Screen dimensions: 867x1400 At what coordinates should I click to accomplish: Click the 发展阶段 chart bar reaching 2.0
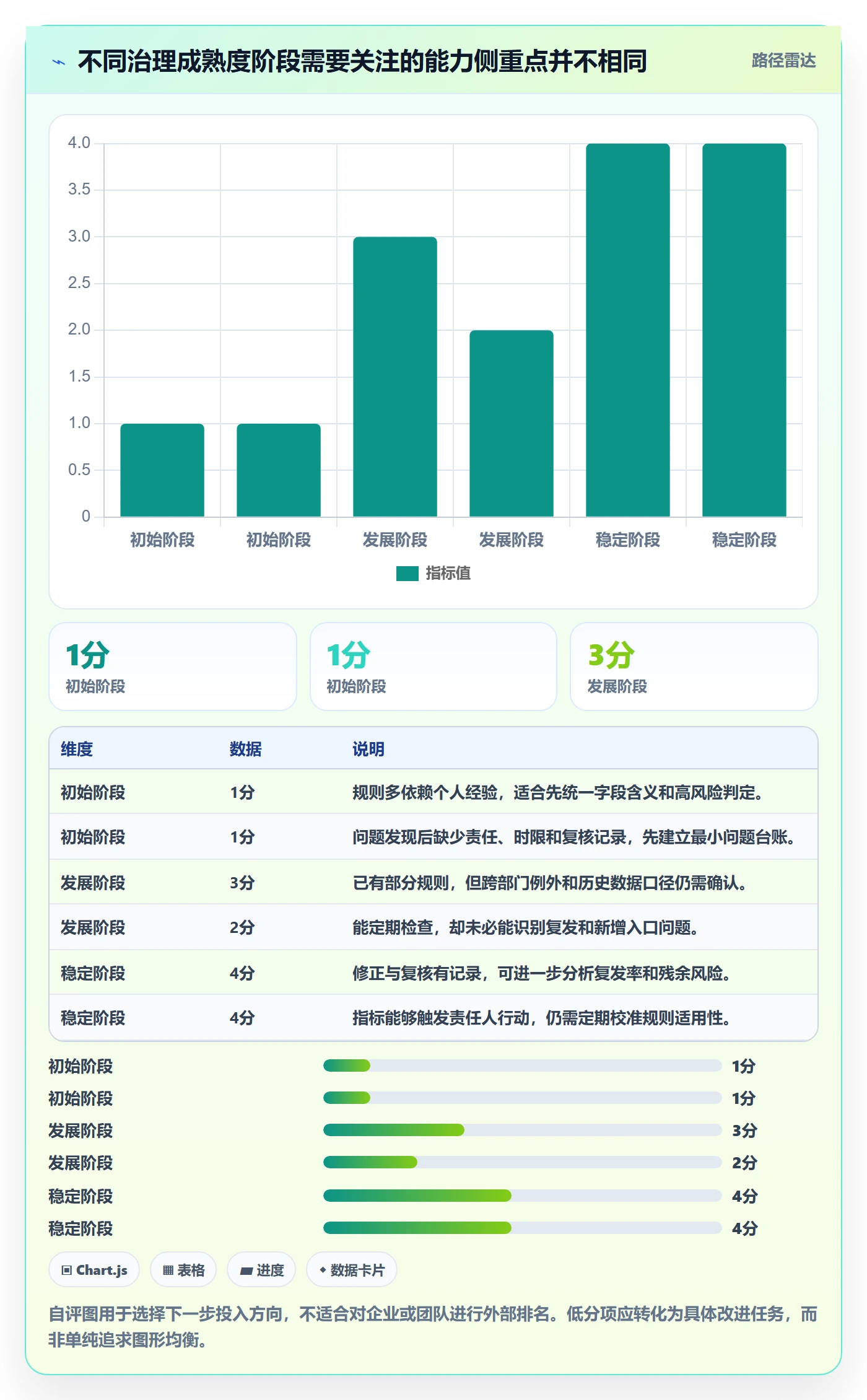[x=512, y=423]
